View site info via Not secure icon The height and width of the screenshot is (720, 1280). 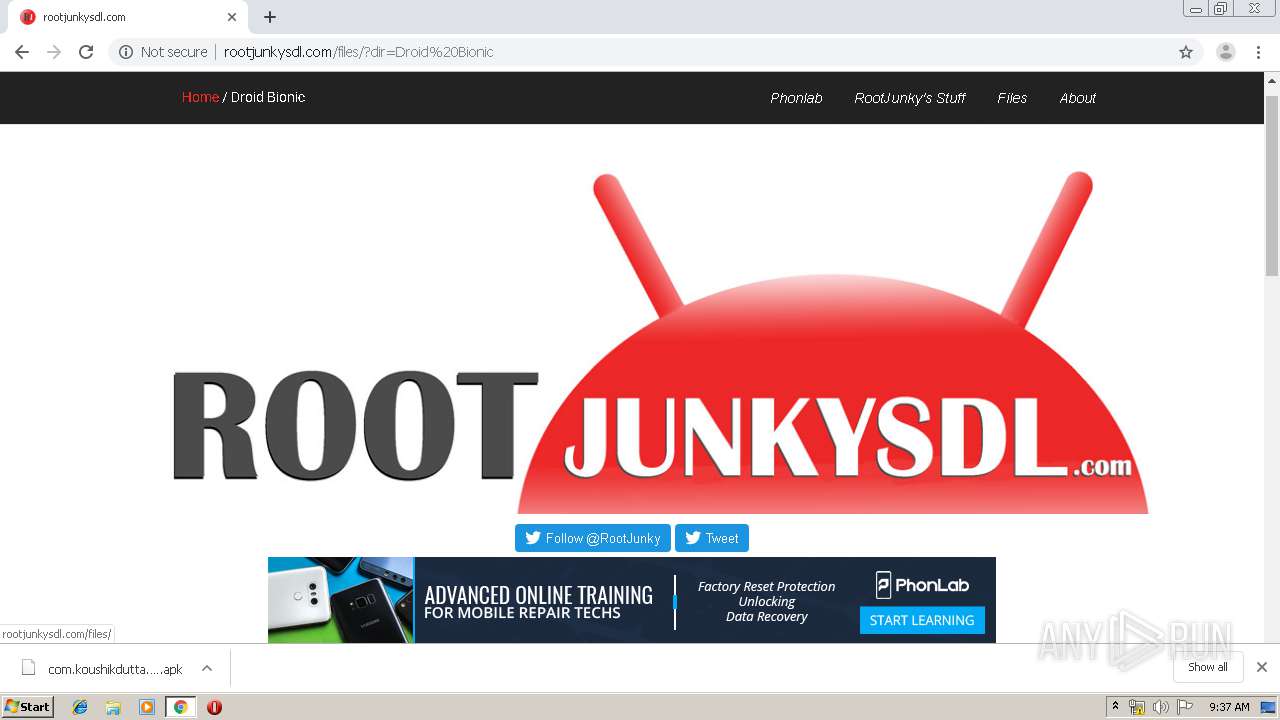point(126,52)
